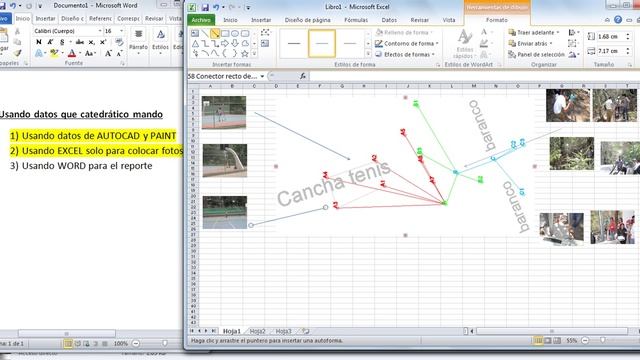Open the Hoja3 sheet tab
This screenshot has width=640, height=360.
(x=284, y=331)
